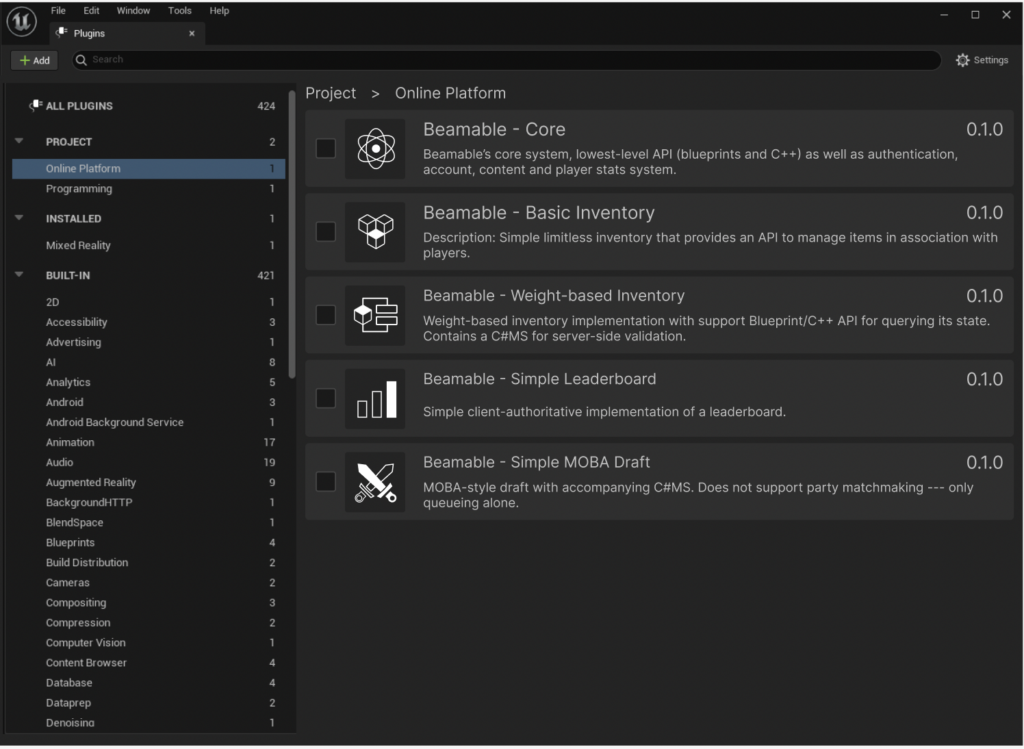The image size is (1024, 749).
Task: Enable the Beamable Core plugin checkbox
Action: [x=325, y=148]
